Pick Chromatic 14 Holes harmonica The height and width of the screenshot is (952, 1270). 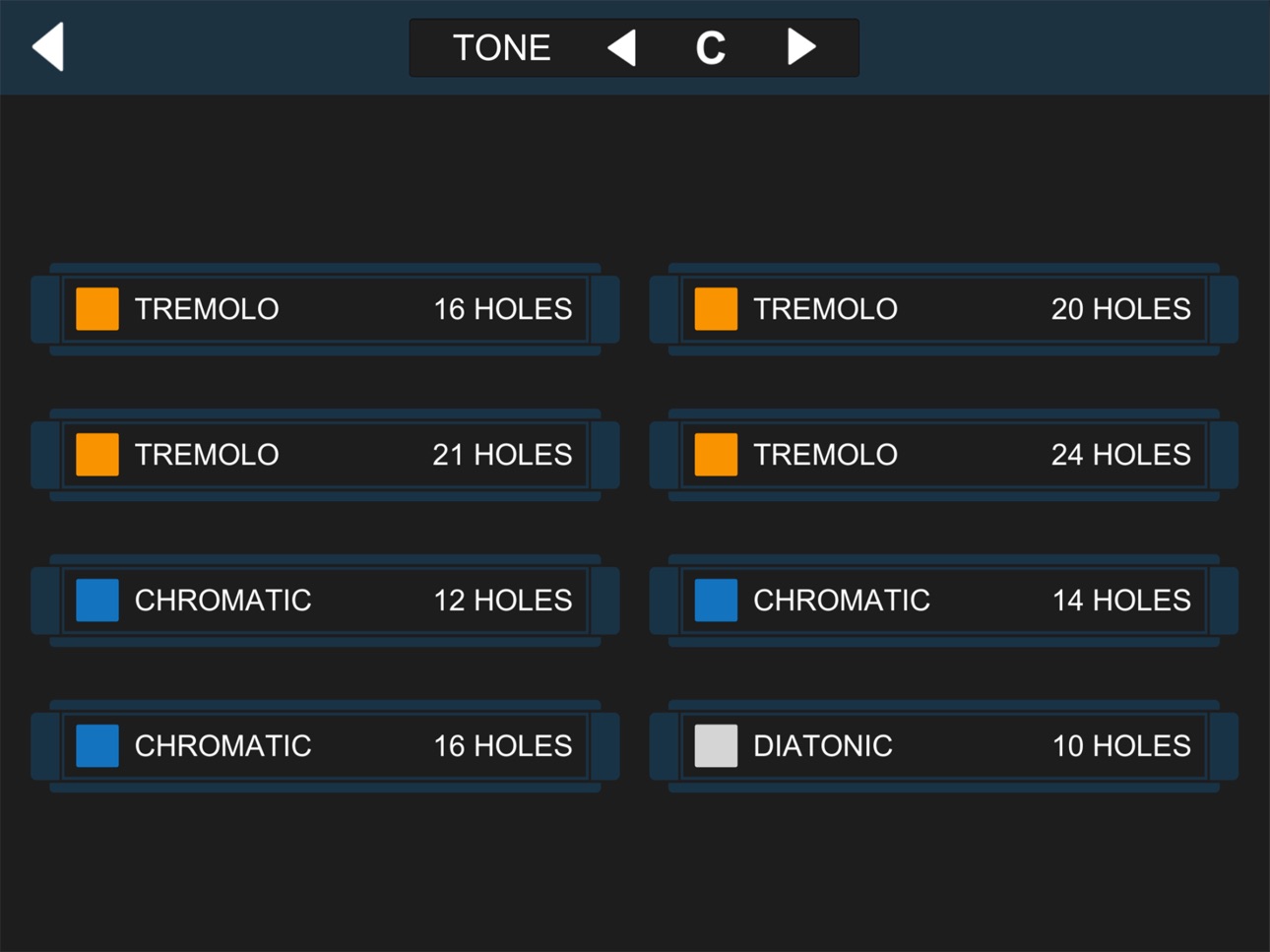pyautogui.click(x=943, y=601)
